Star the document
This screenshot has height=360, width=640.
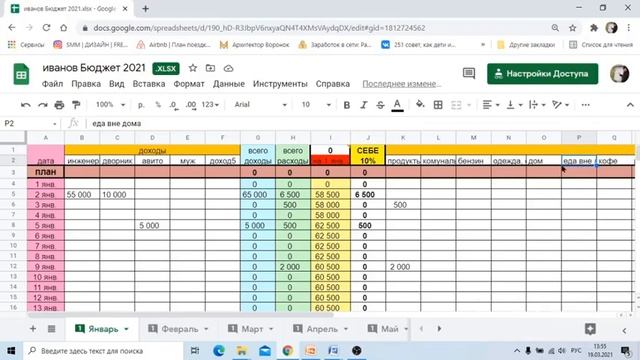click(x=193, y=68)
